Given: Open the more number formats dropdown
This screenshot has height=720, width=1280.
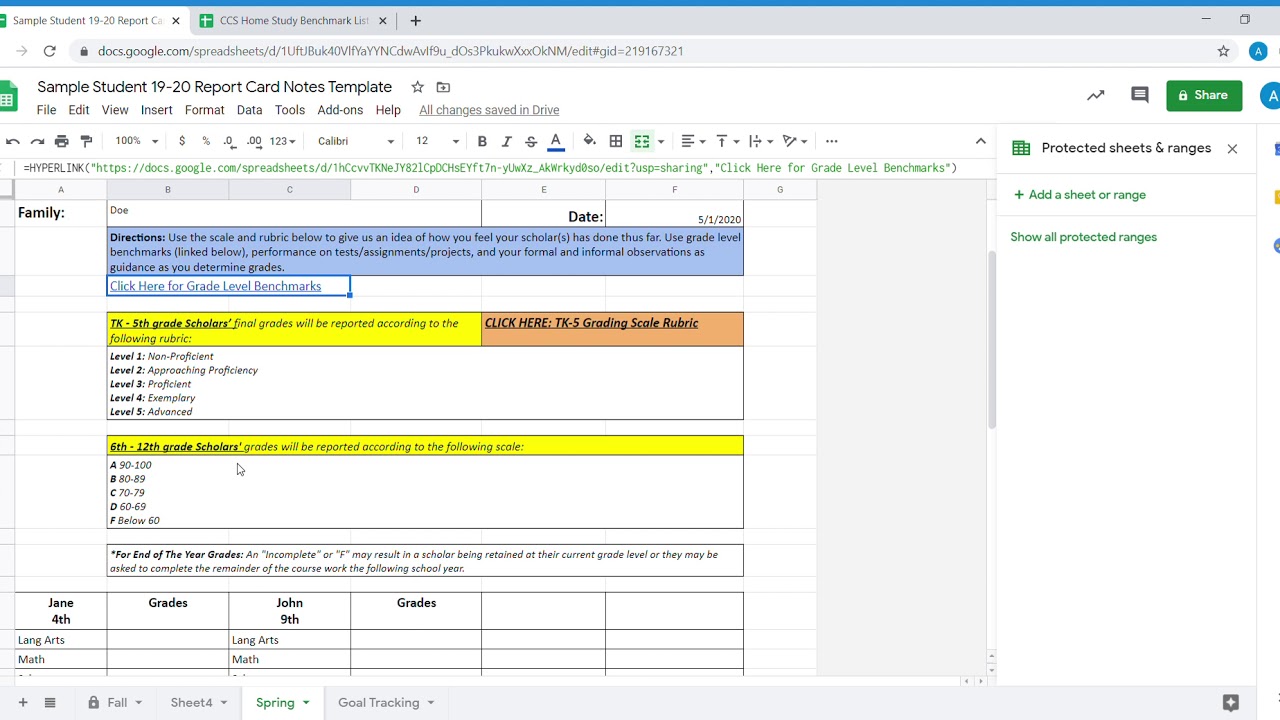Looking at the screenshot, I should point(283,141).
